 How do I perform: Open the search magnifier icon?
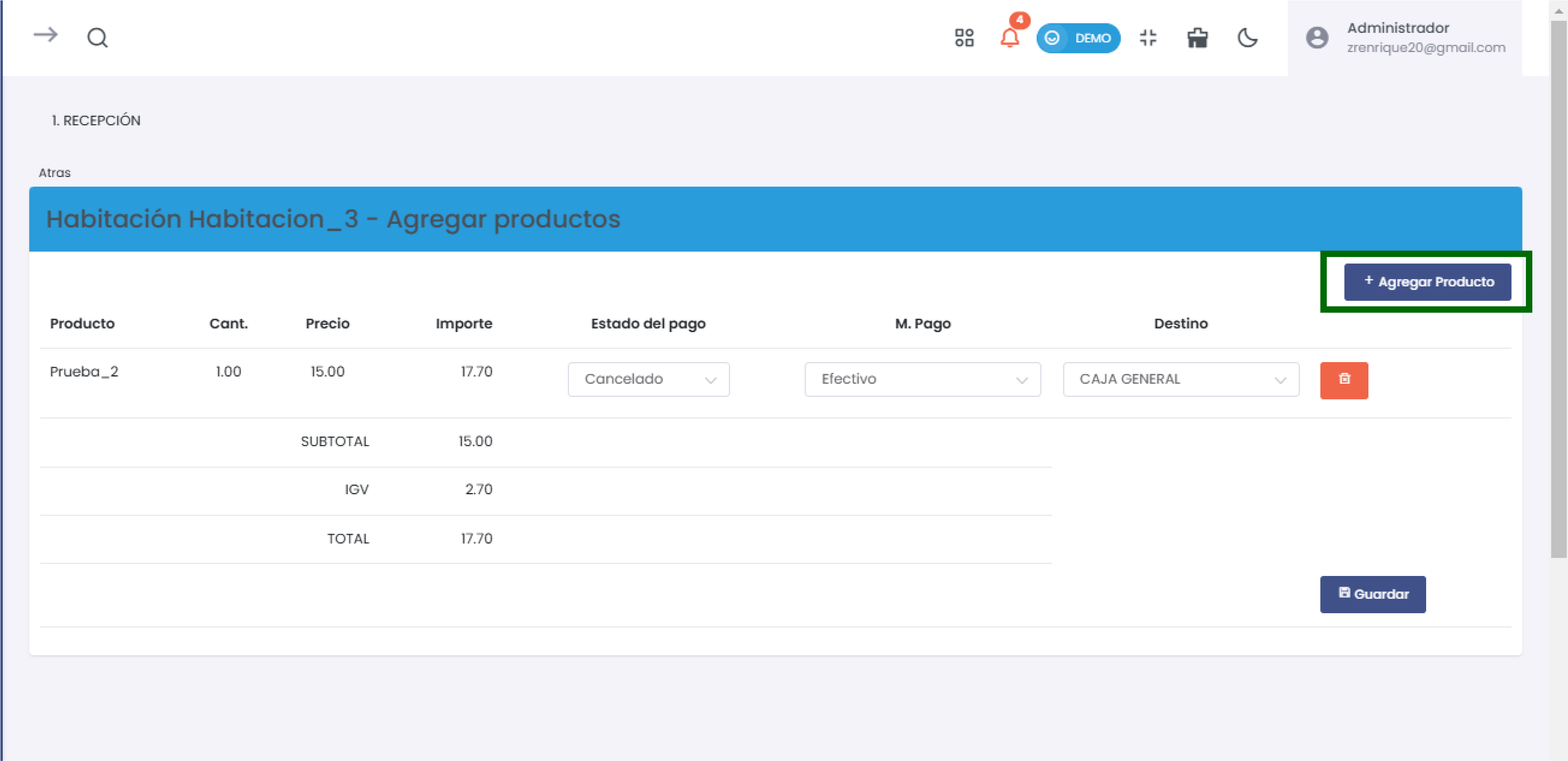(x=97, y=38)
